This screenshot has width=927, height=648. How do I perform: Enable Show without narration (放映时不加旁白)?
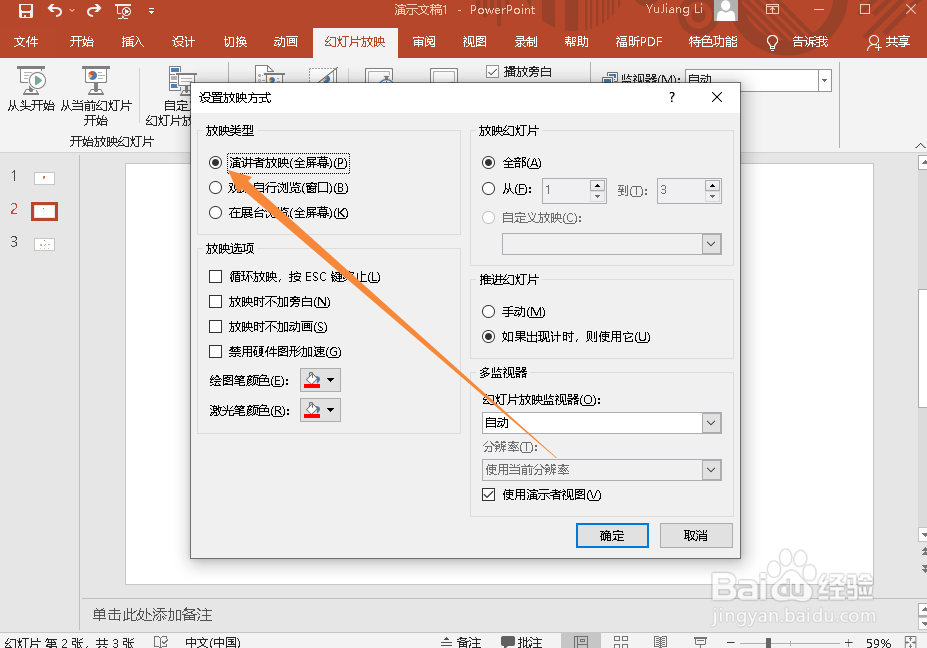215,302
